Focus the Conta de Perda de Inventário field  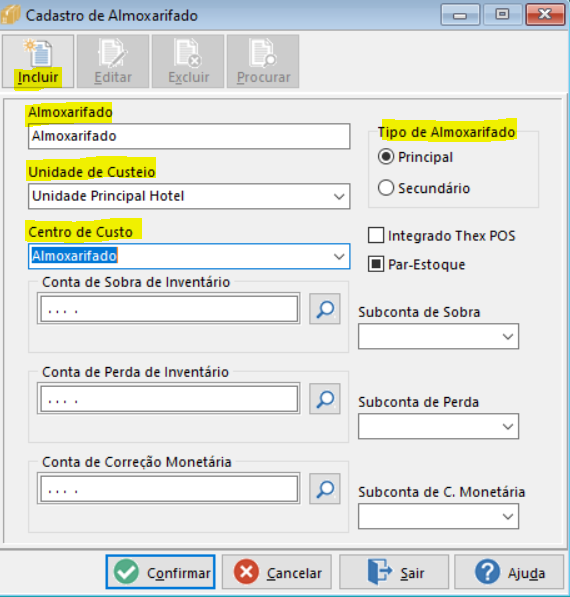(169, 399)
